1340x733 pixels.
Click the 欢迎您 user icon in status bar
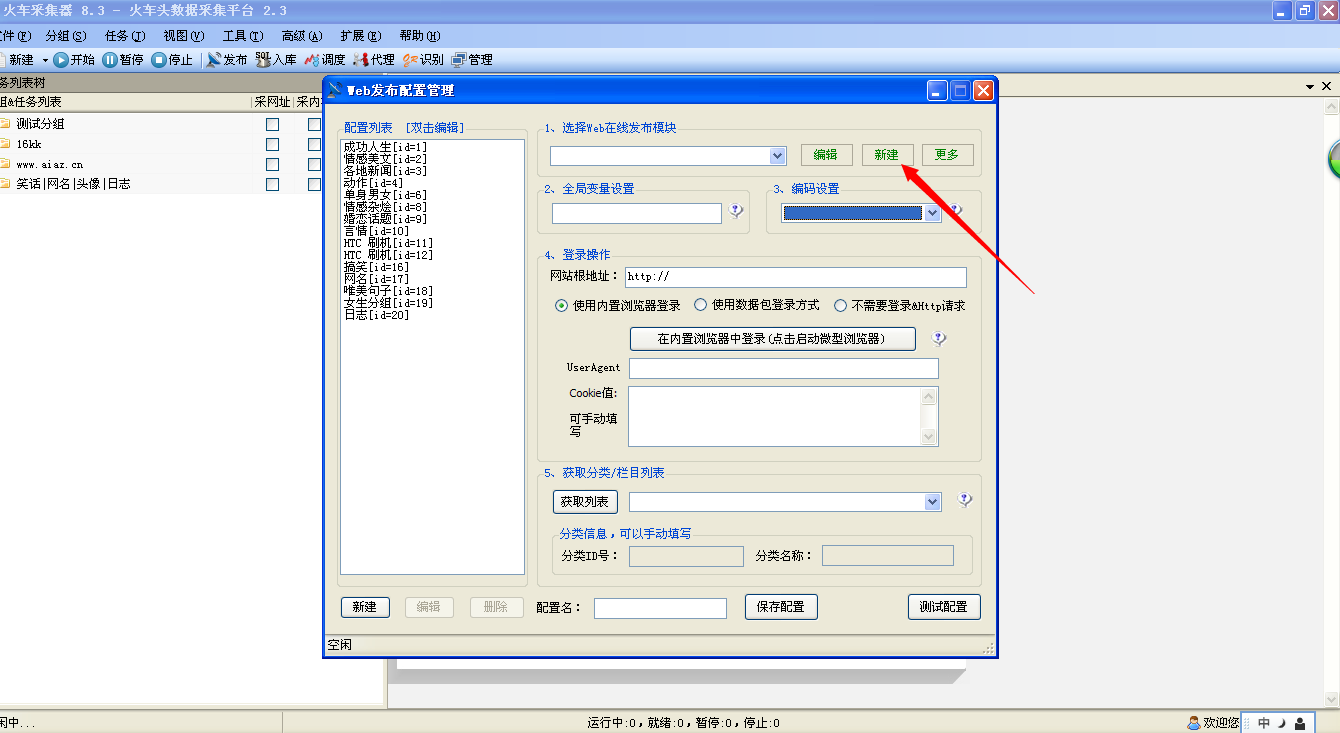coord(1194,722)
